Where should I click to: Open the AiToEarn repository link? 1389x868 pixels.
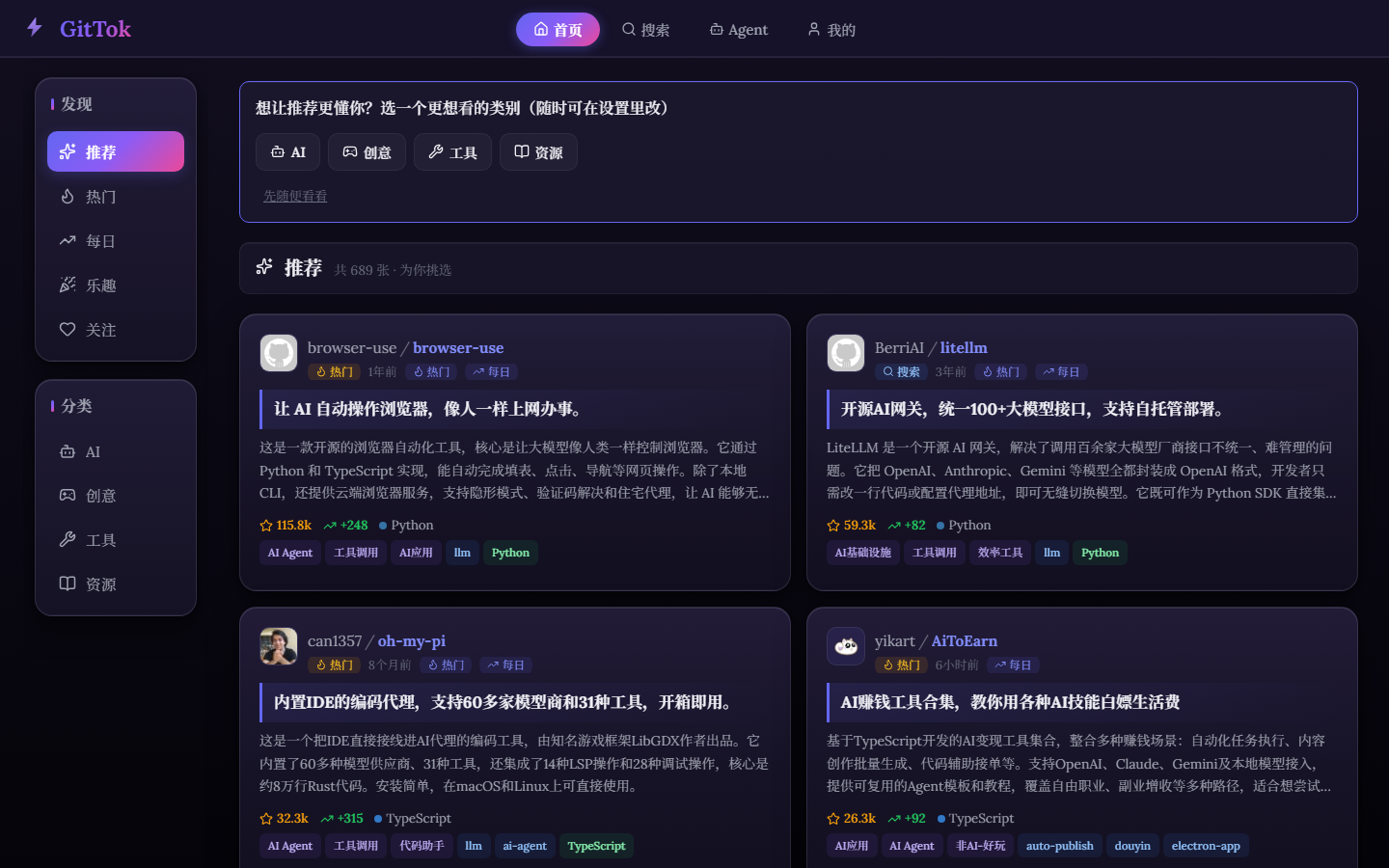click(x=965, y=640)
